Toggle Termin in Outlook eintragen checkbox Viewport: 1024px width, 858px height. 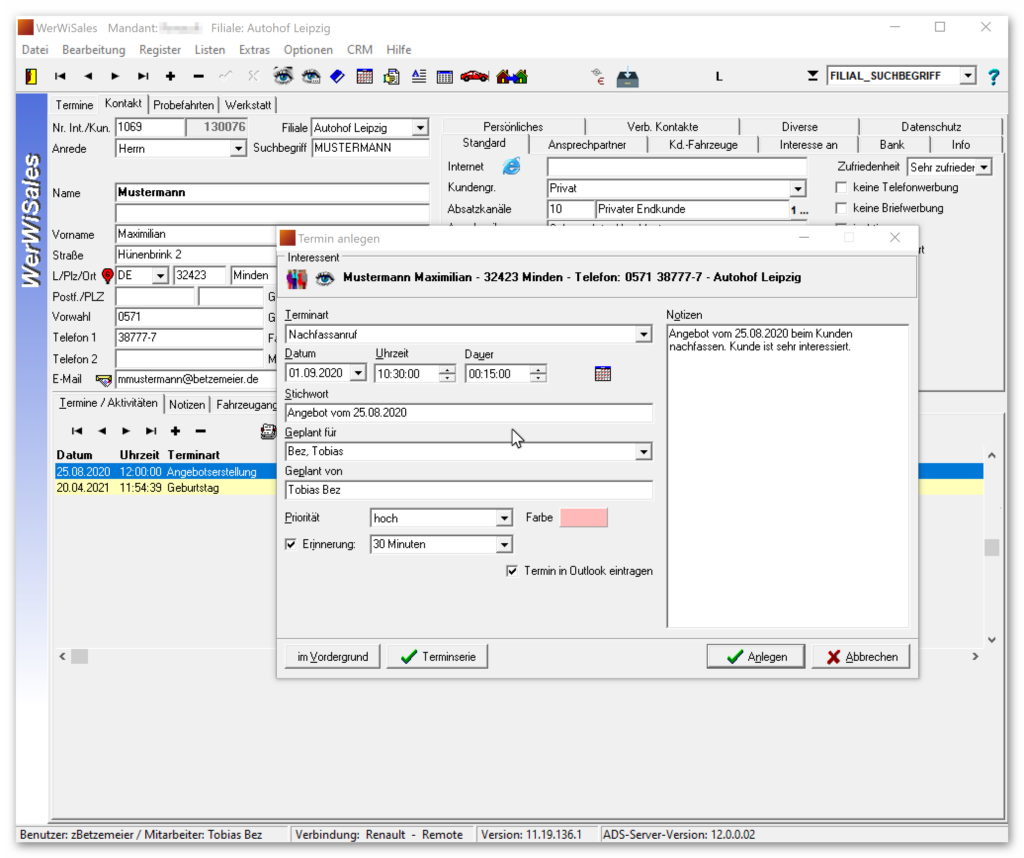[512, 571]
